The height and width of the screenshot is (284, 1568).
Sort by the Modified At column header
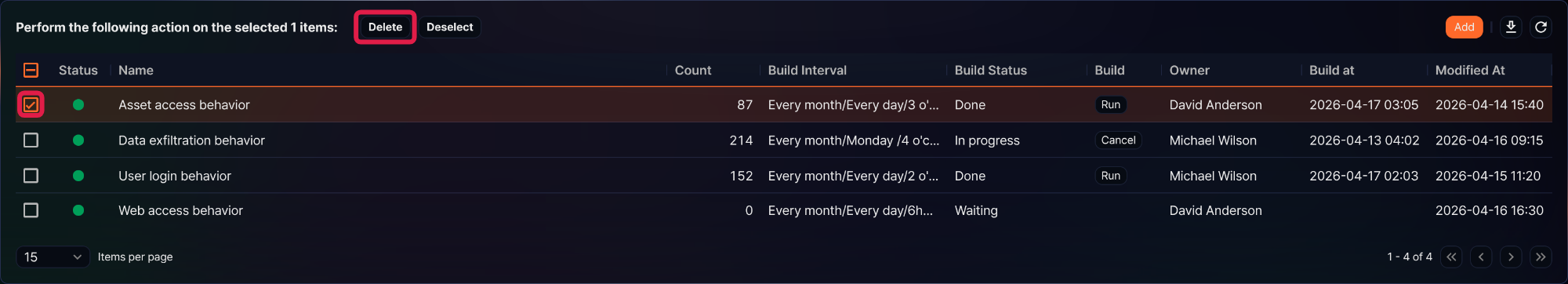tap(1469, 70)
